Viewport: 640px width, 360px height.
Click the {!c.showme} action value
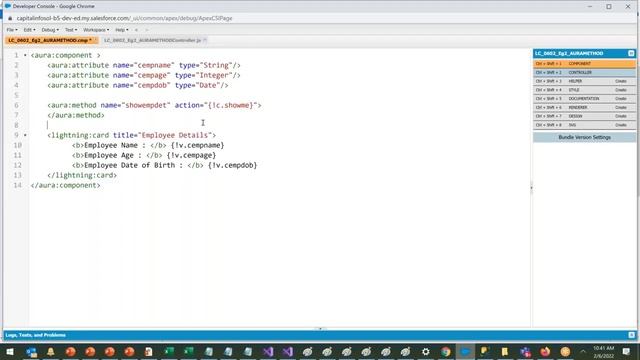click(230, 105)
